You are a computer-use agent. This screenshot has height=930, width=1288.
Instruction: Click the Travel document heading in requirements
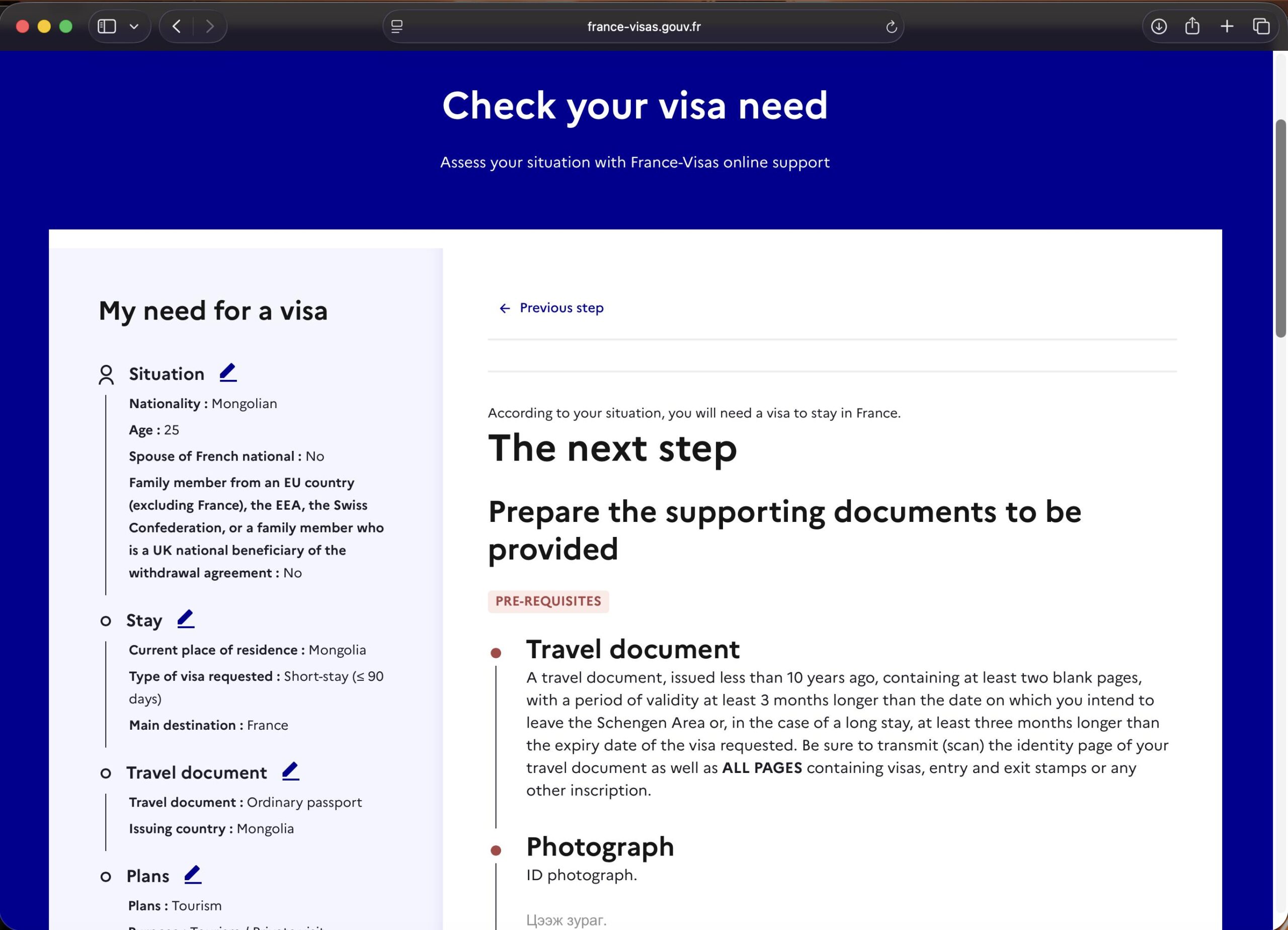[x=632, y=649]
